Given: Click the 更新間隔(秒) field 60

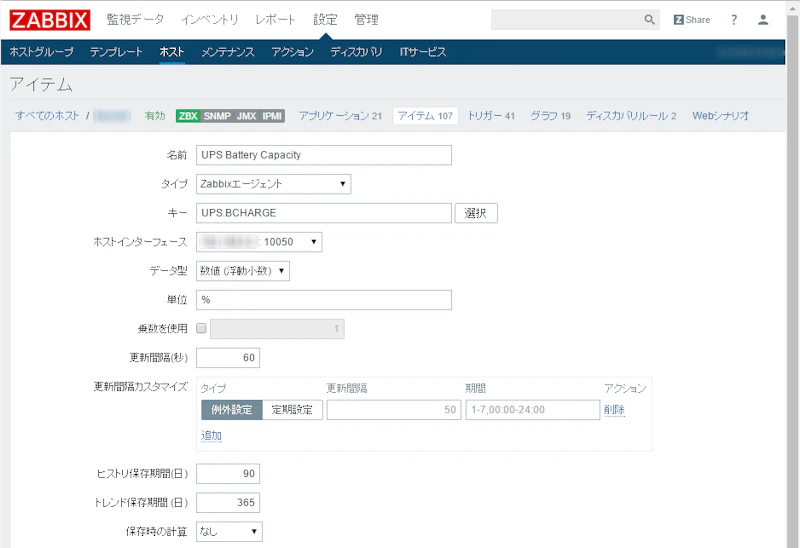Looking at the screenshot, I should (x=228, y=358).
